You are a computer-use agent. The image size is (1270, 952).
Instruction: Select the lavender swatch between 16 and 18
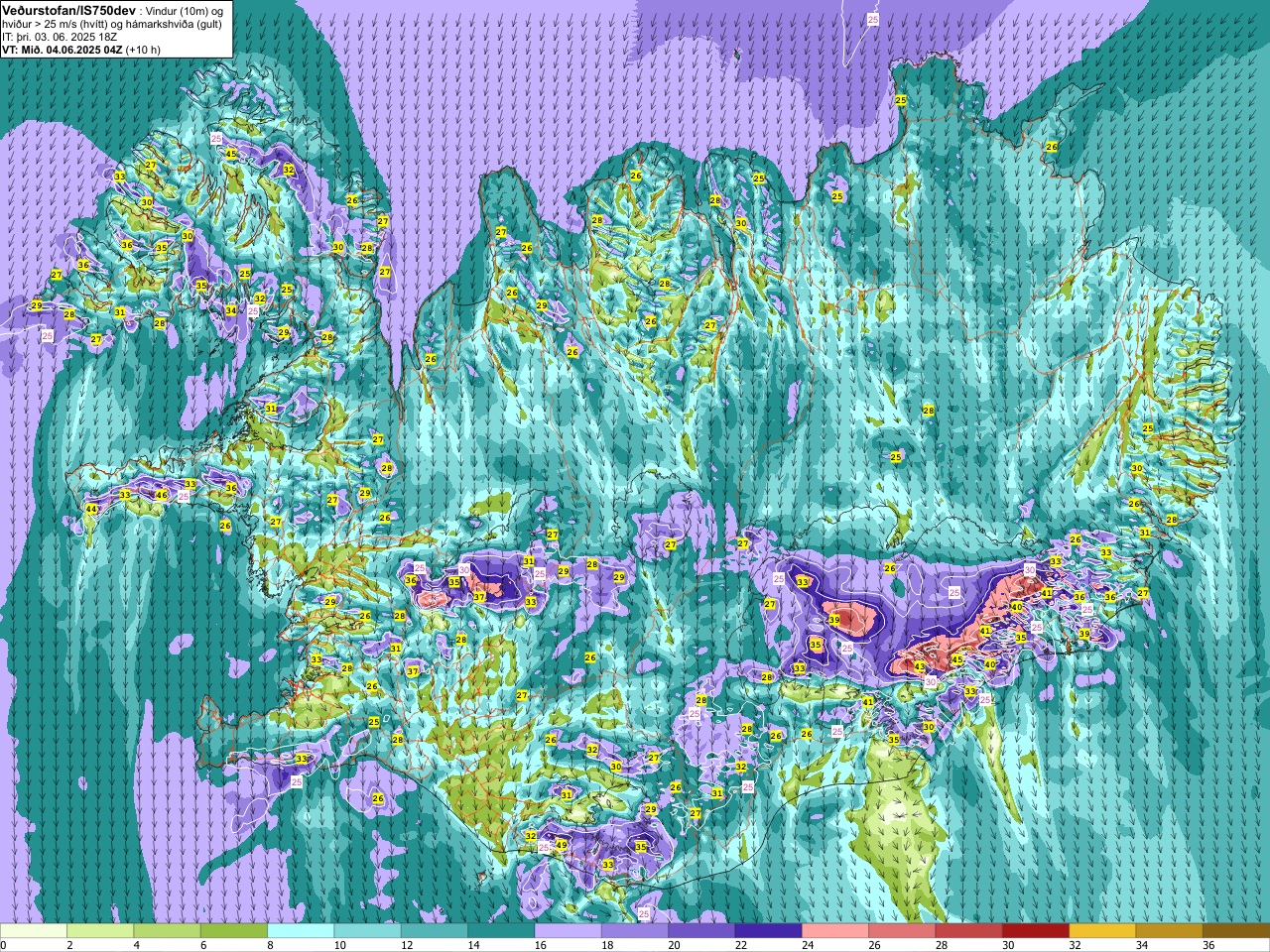tap(568, 931)
